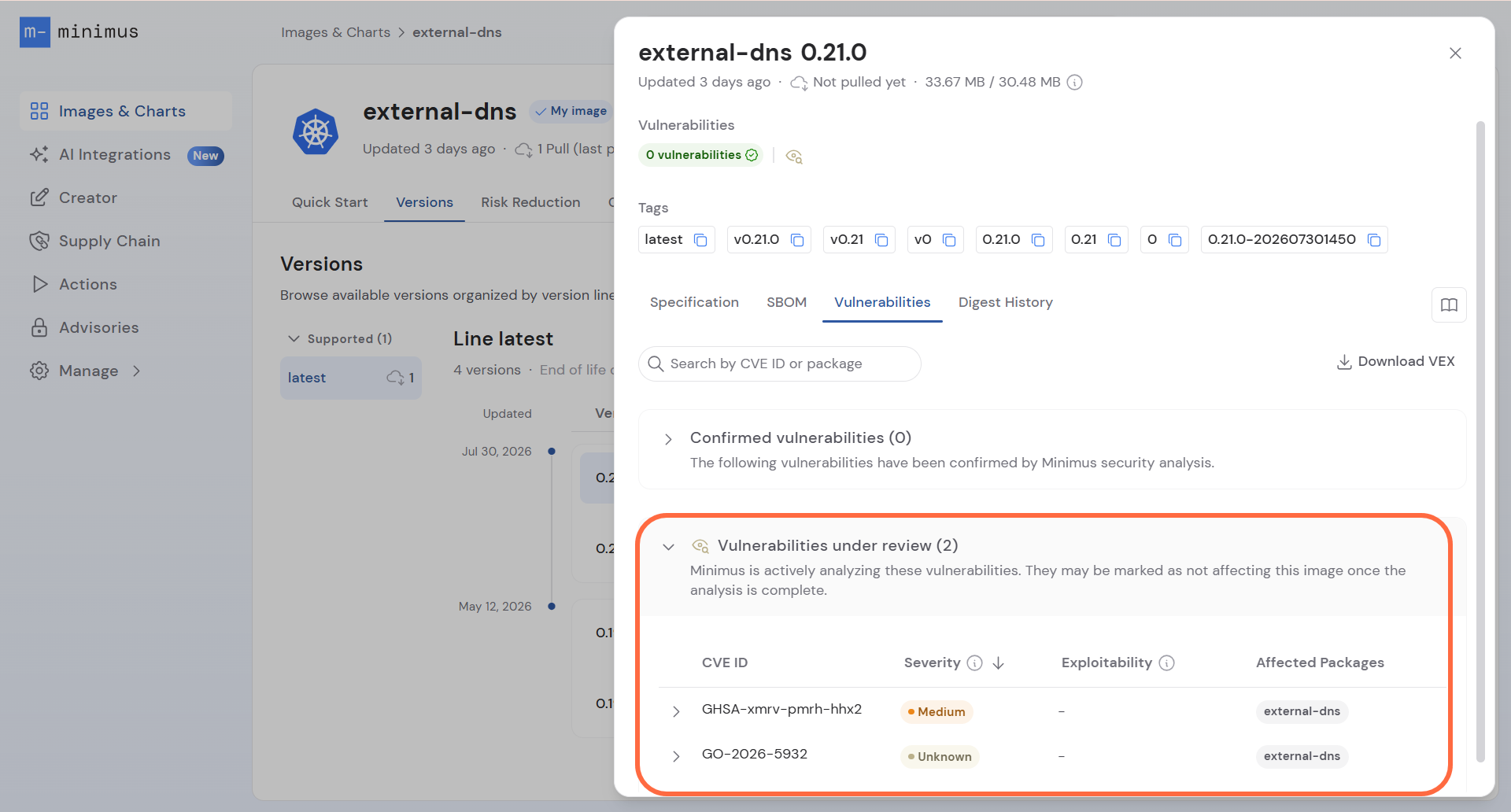
Task: Expand the GO-2026-5932 row
Action: [x=676, y=756]
